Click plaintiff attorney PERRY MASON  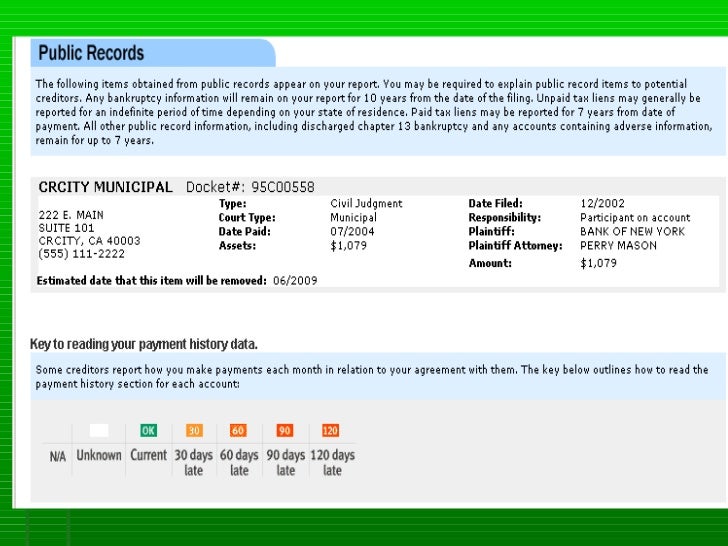click(x=618, y=246)
